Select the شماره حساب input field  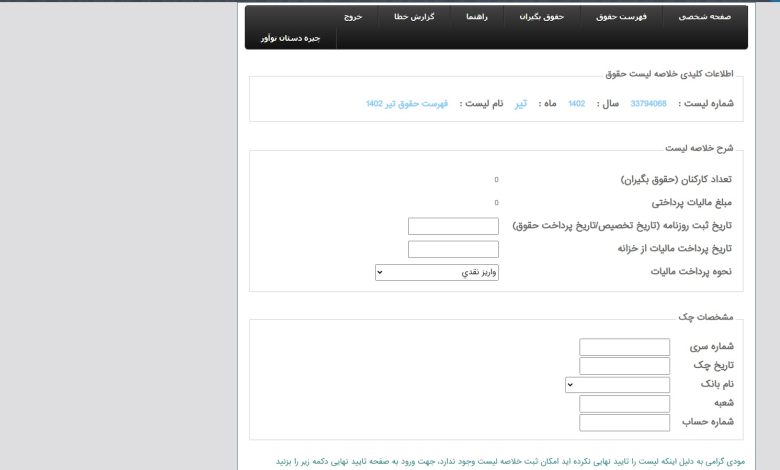(x=624, y=423)
